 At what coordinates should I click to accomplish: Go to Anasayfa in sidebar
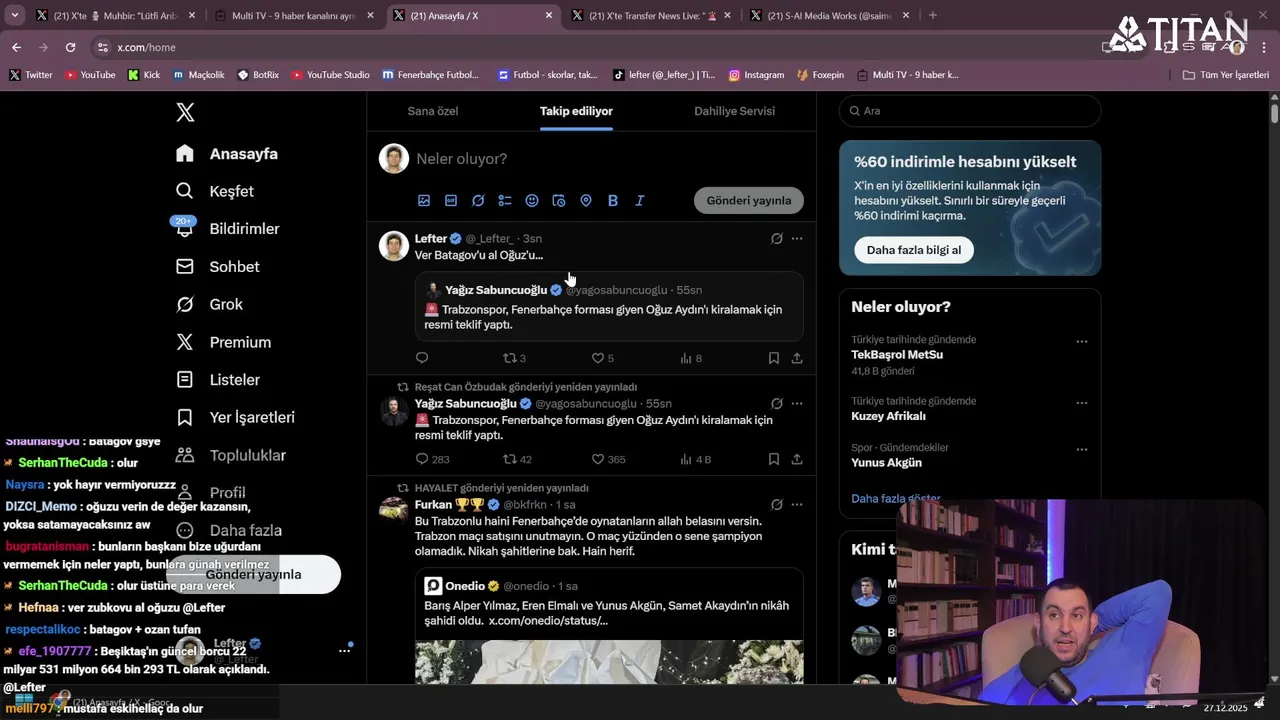click(227, 153)
